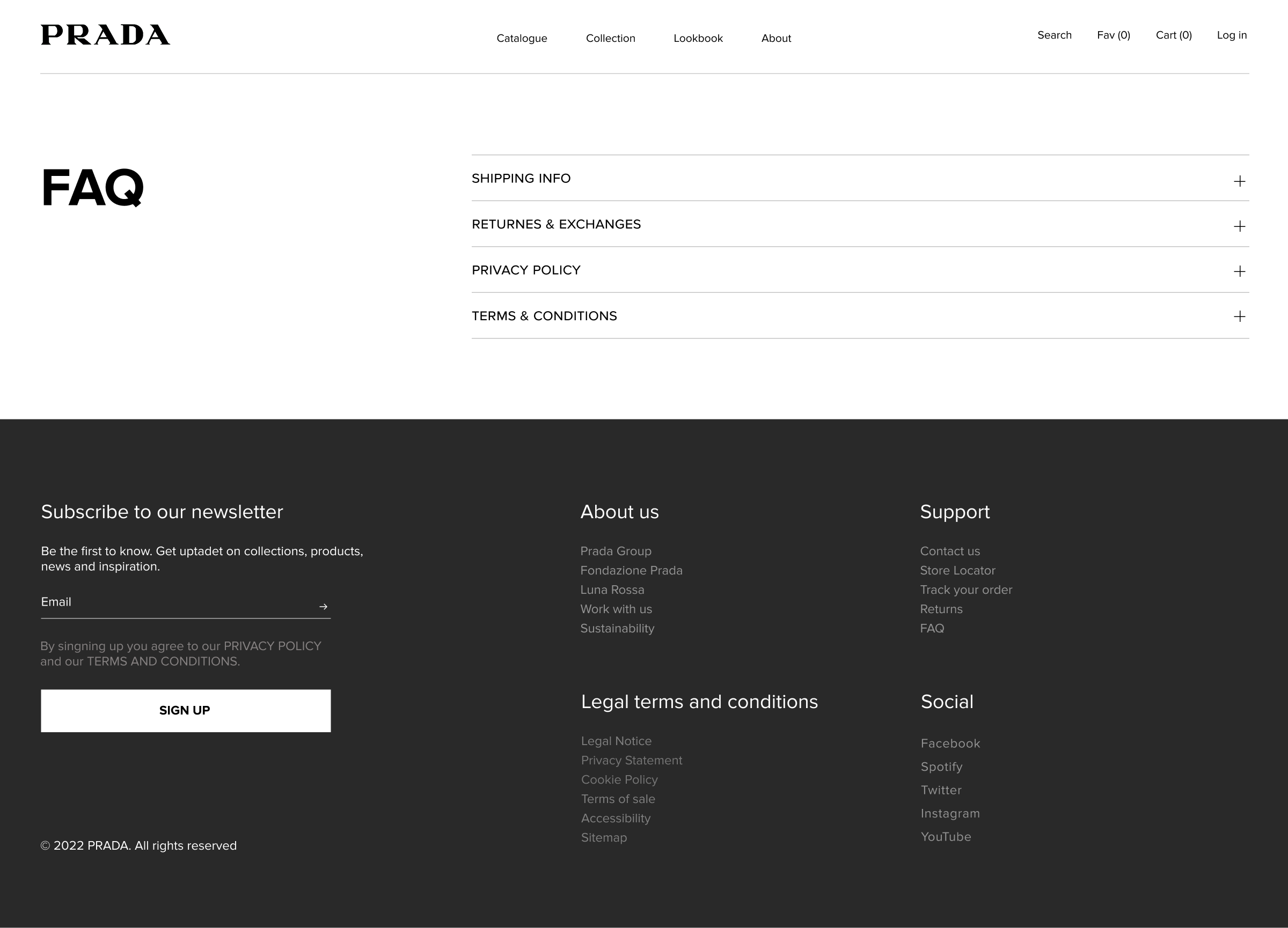
Task: Open the Returns footer link
Action: (x=941, y=609)
